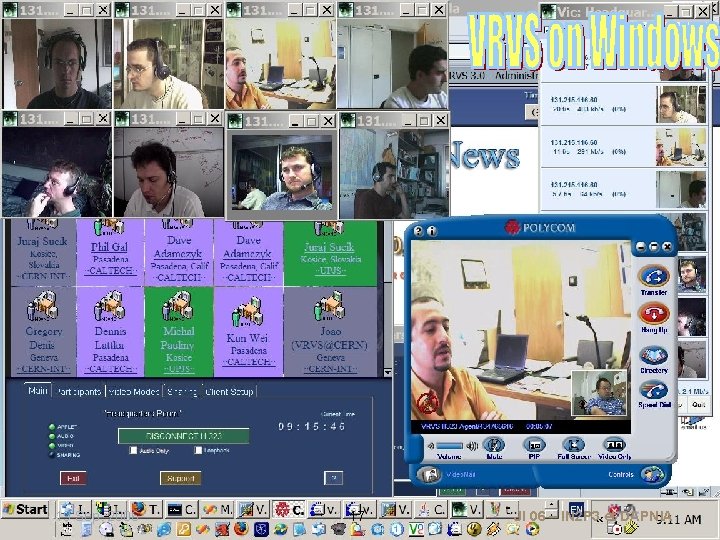Viewport: 720px width, 540px height.
Task: Enable the Earphone checkbox
Action: [198, 450]
